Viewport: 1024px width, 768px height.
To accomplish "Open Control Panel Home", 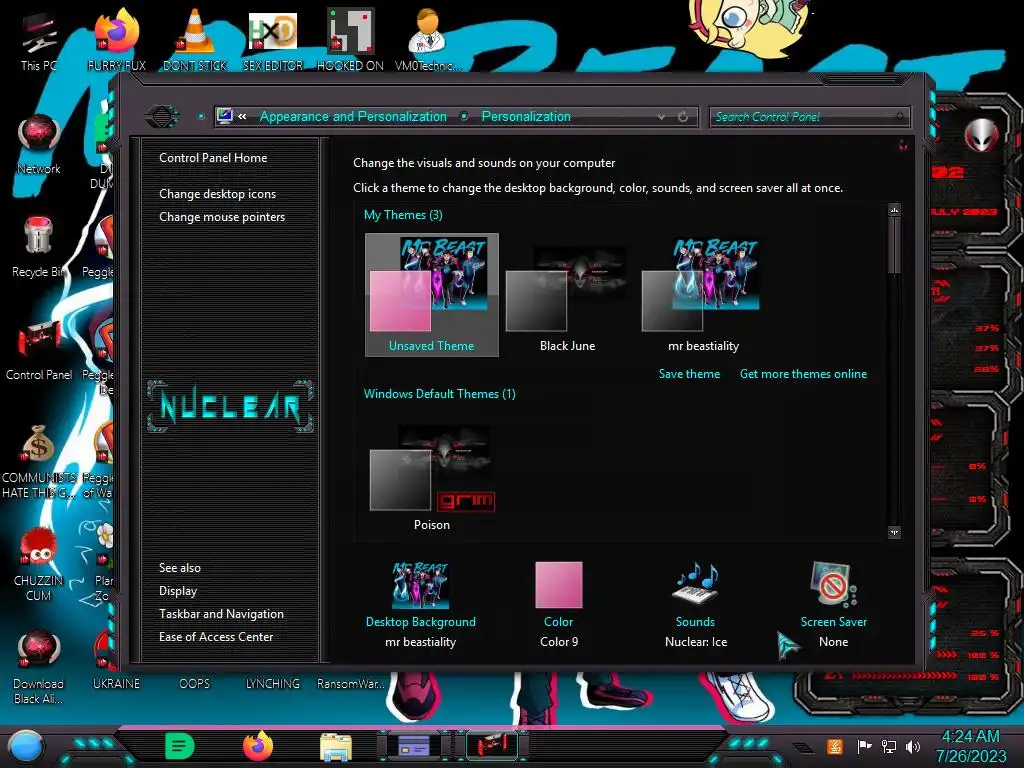I will tap(213, 158).
